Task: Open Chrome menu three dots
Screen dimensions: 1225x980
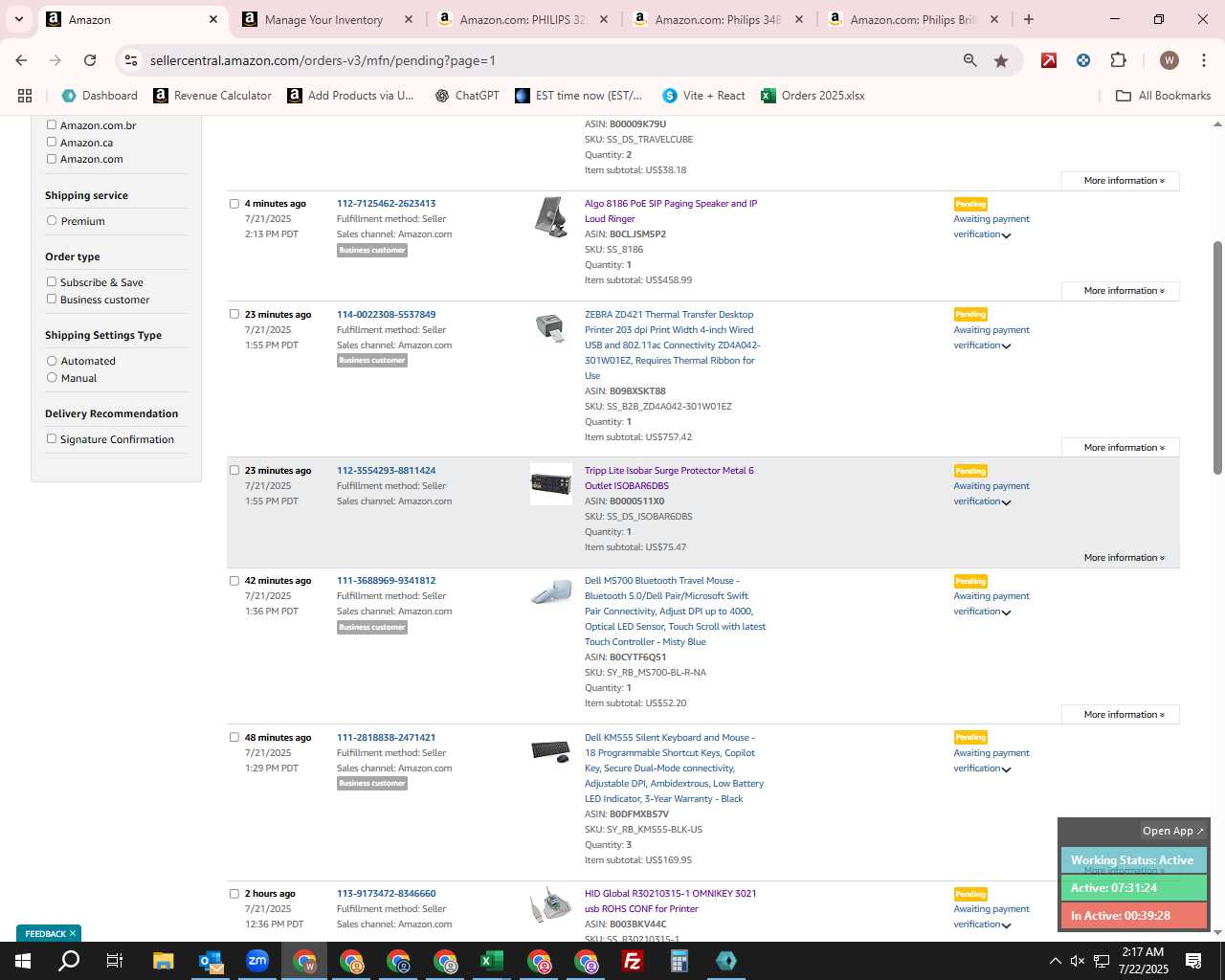Action: coord(1203,60)
